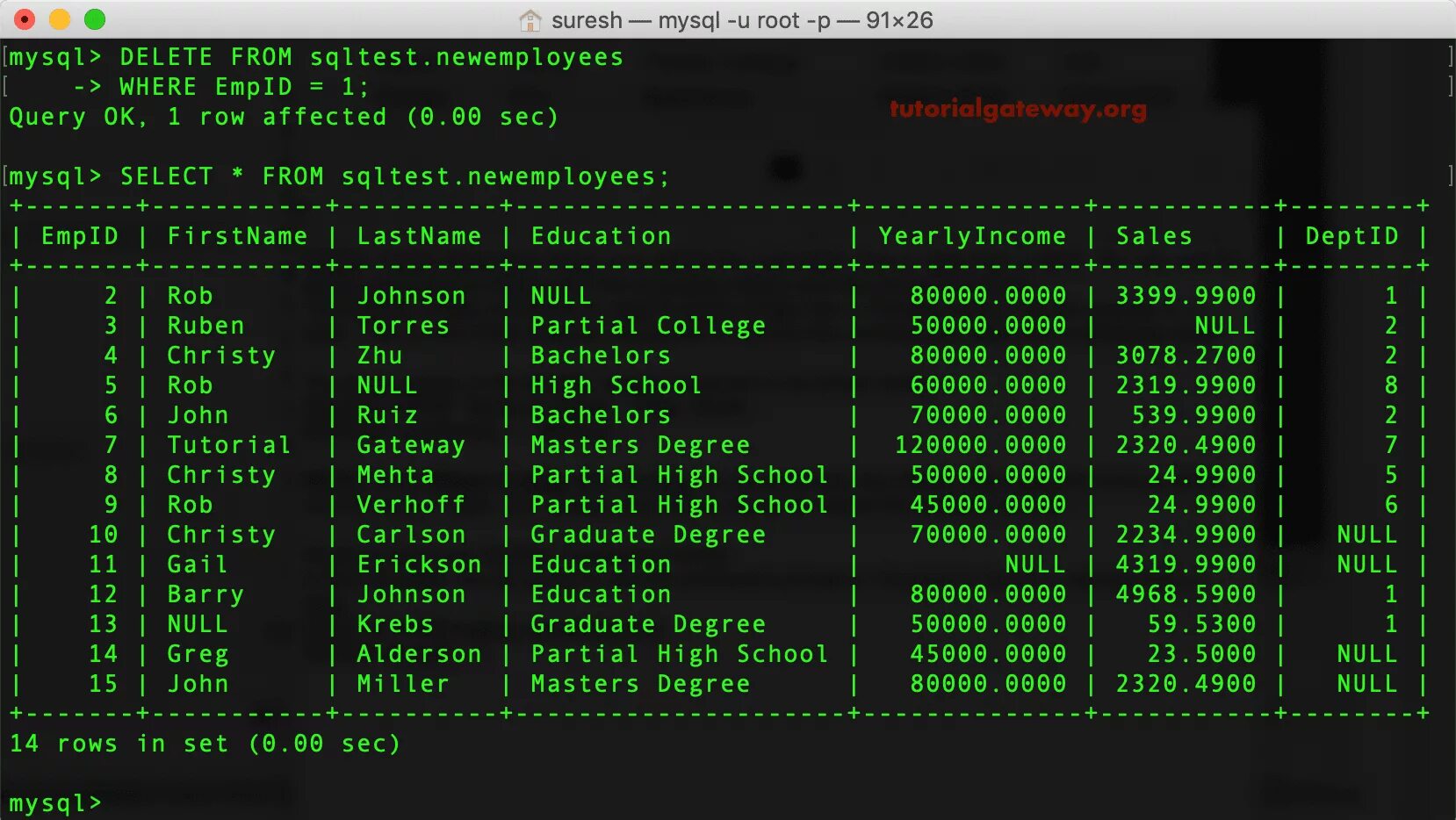
Task: Click 'Query OK, 1 row affected' message
Action: click(198, 117)
